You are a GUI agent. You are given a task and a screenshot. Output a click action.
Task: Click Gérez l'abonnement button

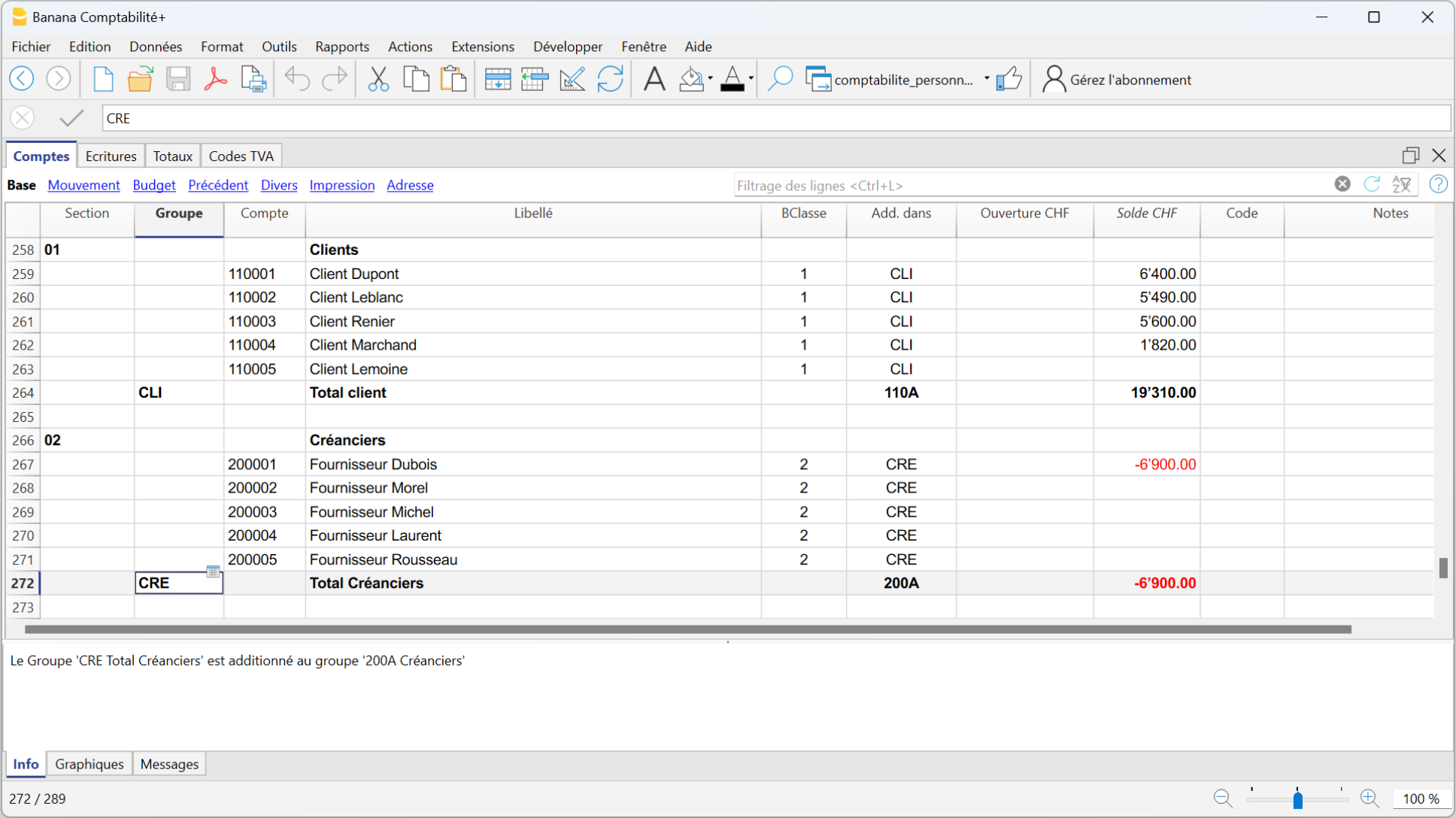[x=1117, y=80]
